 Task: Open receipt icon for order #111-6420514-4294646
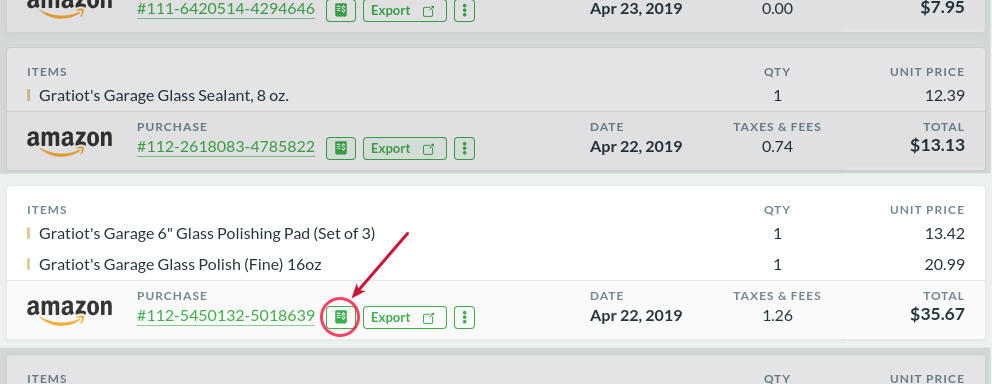[341, 10]
